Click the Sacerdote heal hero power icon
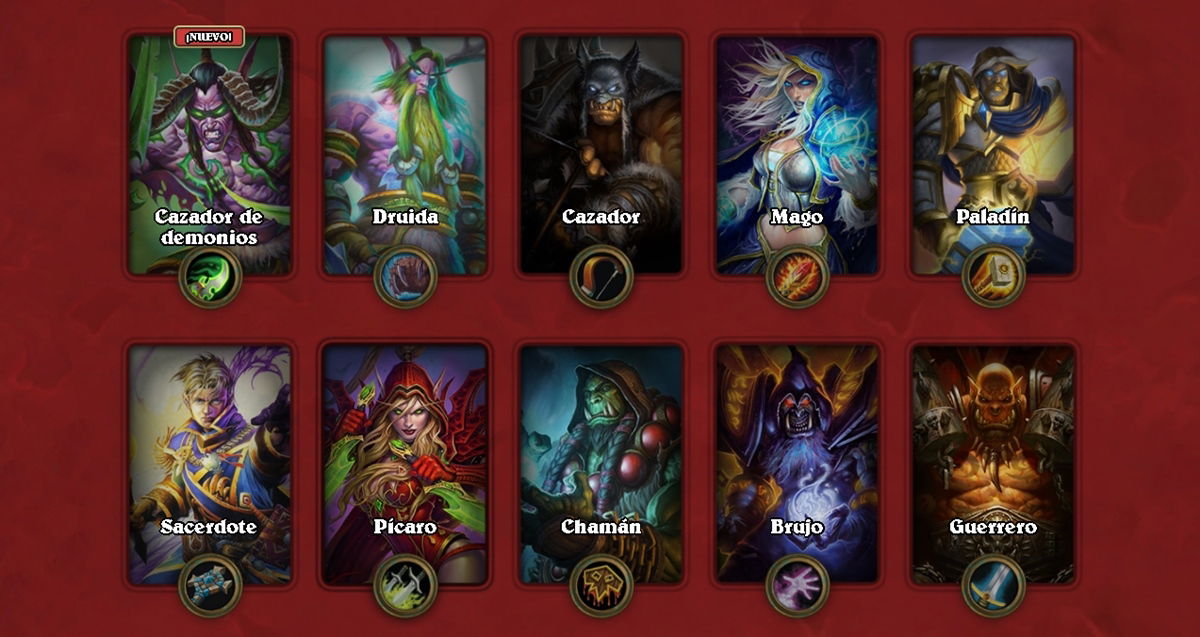The width and height of the screenshot is (1200, 637). 210,586
